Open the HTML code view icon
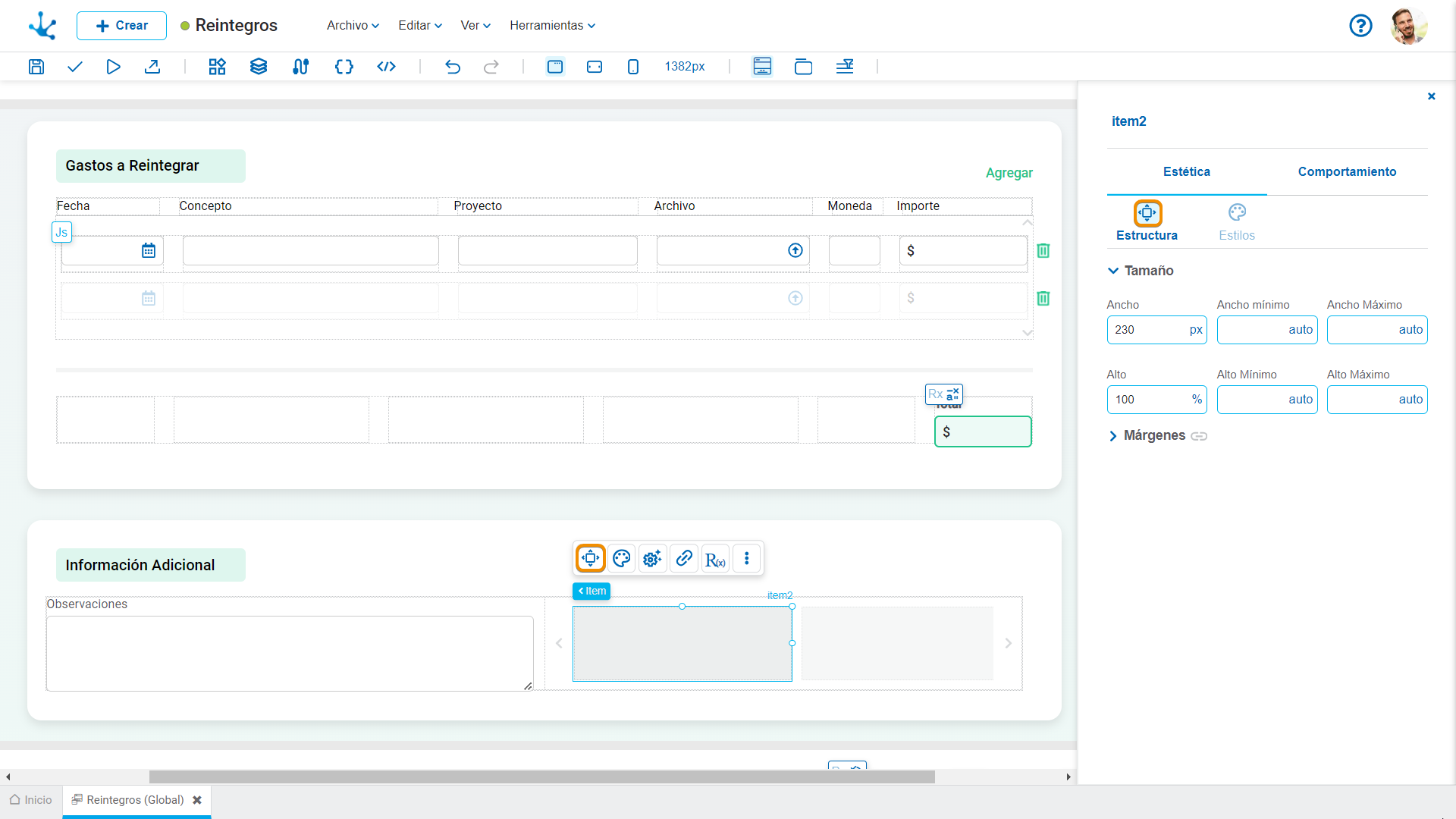1456x819 pixels. pos(387,67)
